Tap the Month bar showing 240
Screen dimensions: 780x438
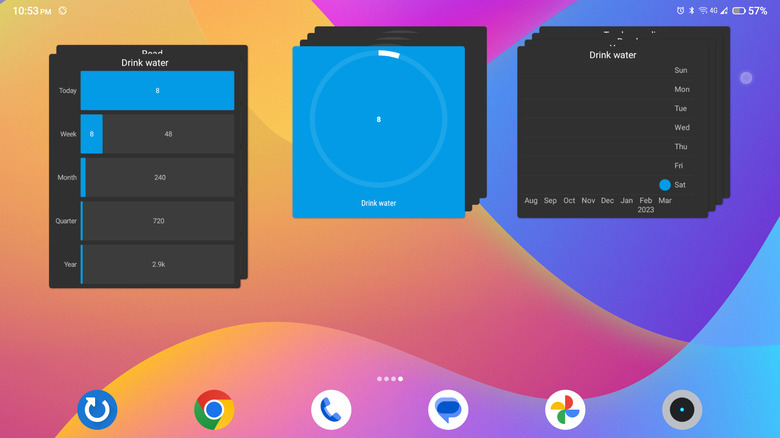coord(157,177)
